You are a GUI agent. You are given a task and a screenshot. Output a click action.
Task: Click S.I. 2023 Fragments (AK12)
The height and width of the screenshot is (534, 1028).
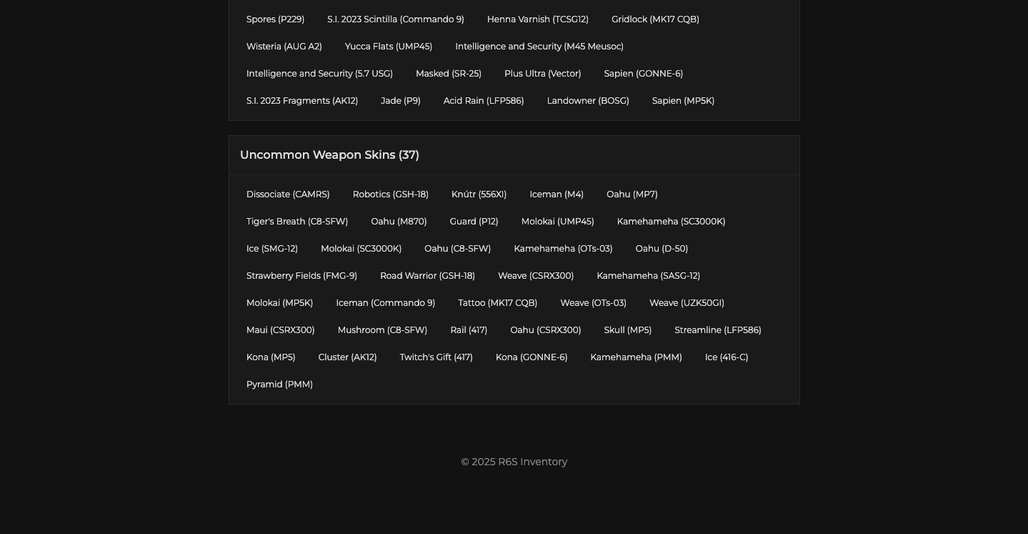302,101
